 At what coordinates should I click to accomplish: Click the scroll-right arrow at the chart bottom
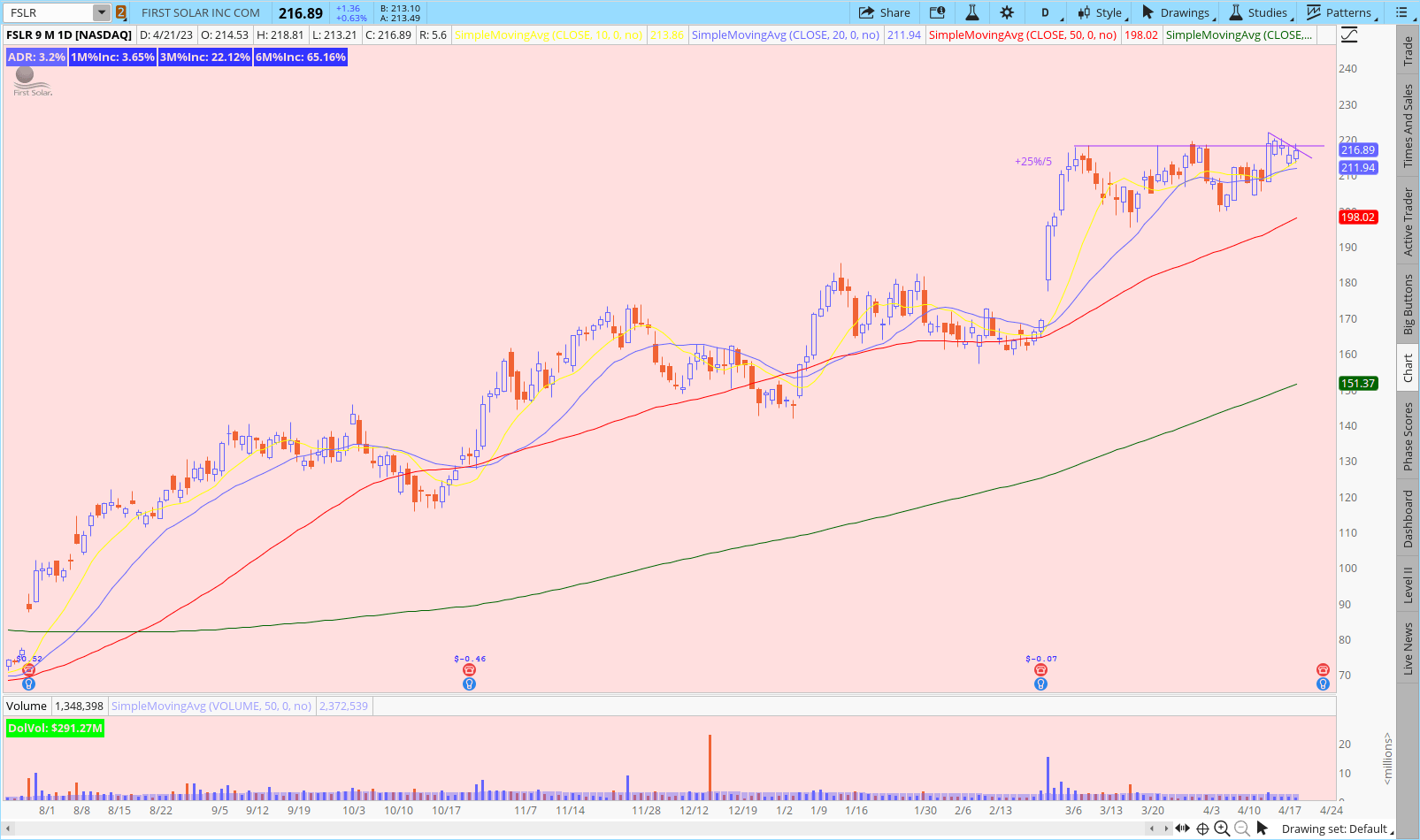tap(1166, 829)
